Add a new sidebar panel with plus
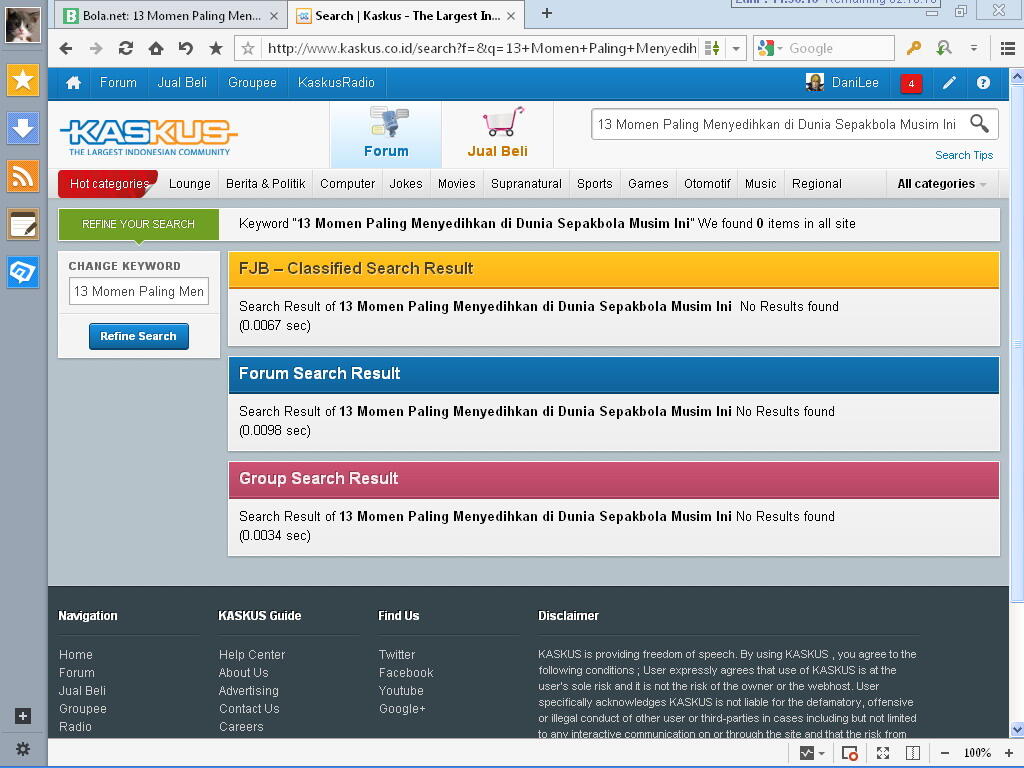The width and height of the screenshot is (1024, 768). coord(23,716)
